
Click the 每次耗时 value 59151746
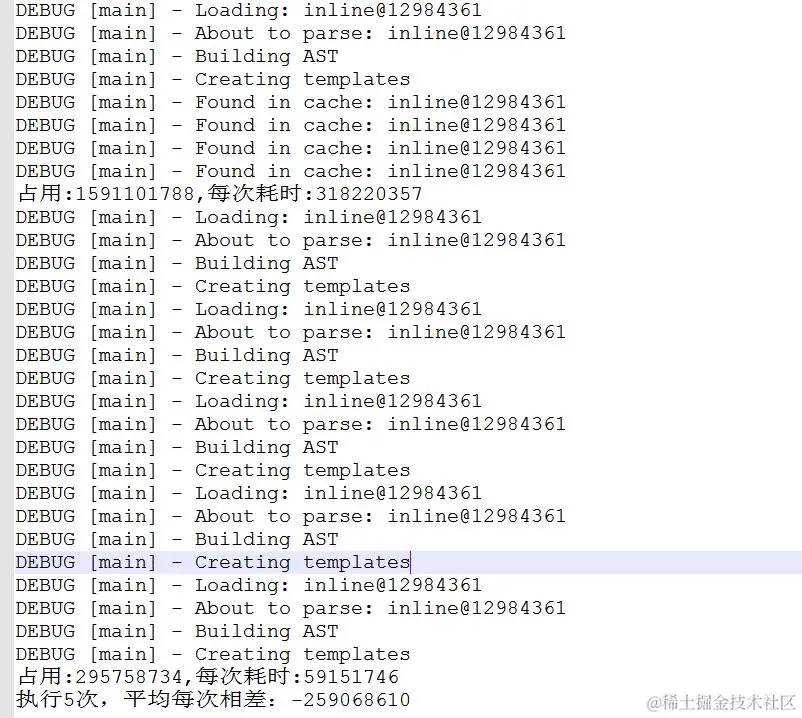pyautogui.click(x=351, y=677)
